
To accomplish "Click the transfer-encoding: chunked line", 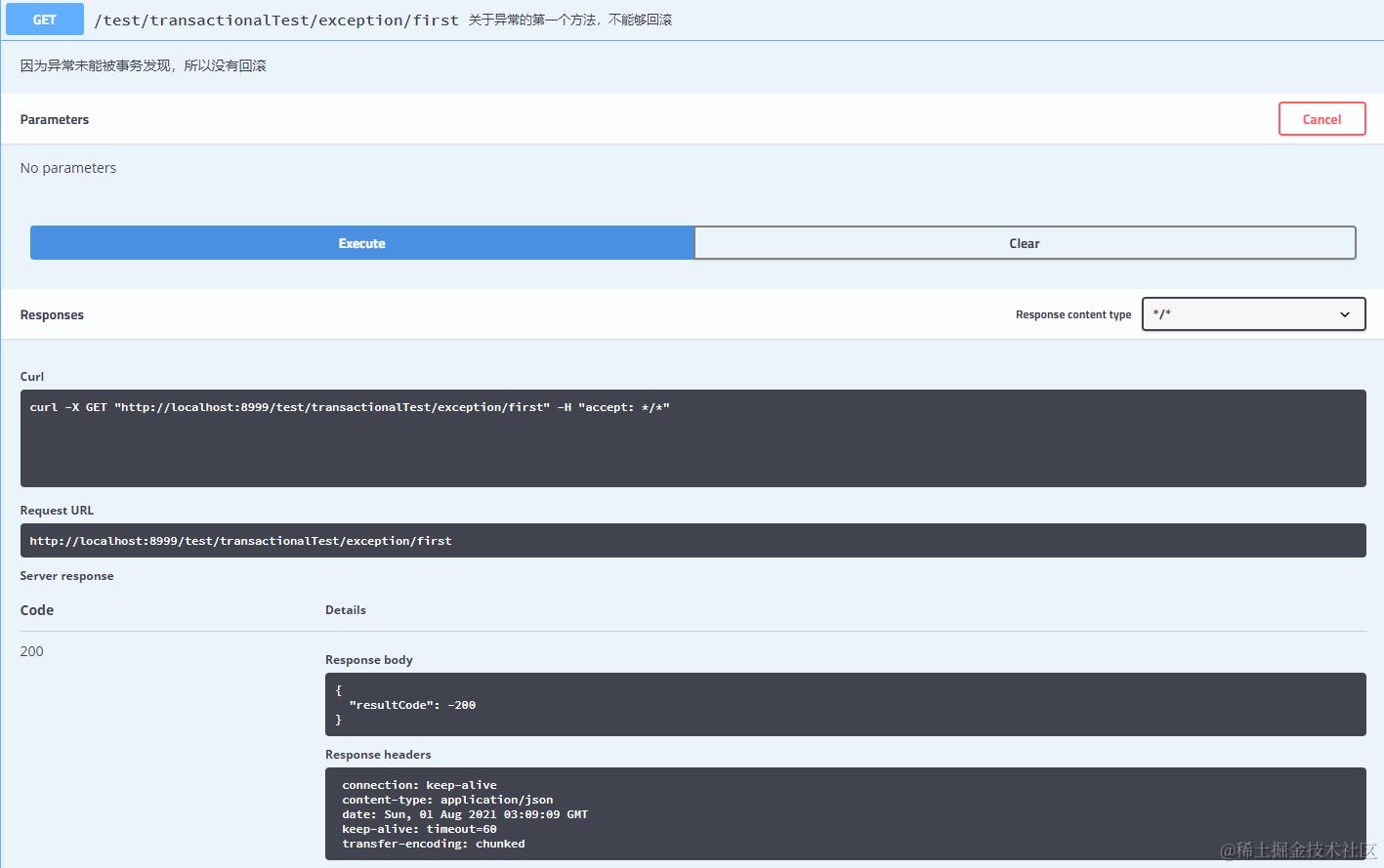I will pyautogui.click(x=434, y=844).
